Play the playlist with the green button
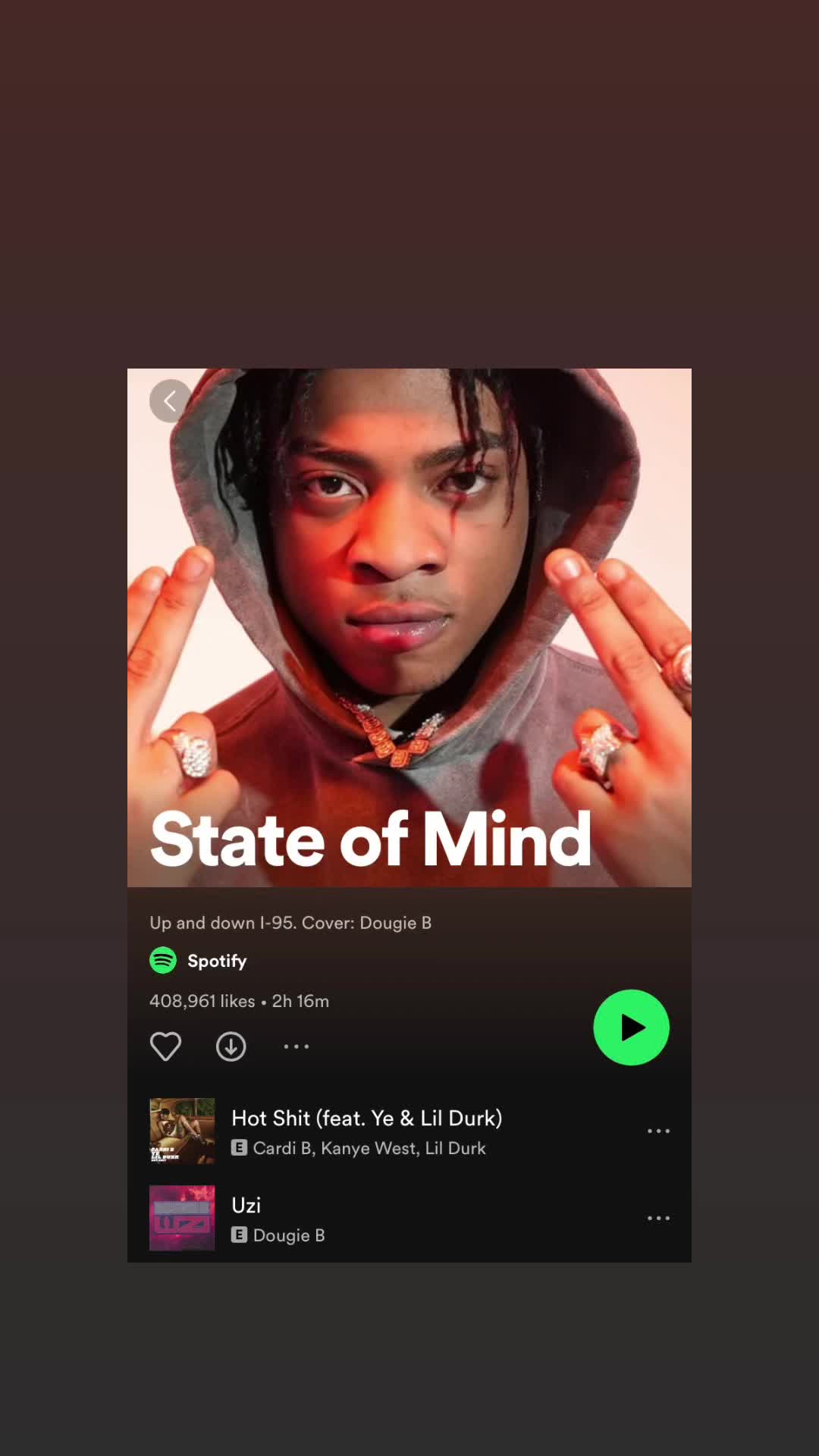The image size is (819, 1456). click(x=631, y=1028)
